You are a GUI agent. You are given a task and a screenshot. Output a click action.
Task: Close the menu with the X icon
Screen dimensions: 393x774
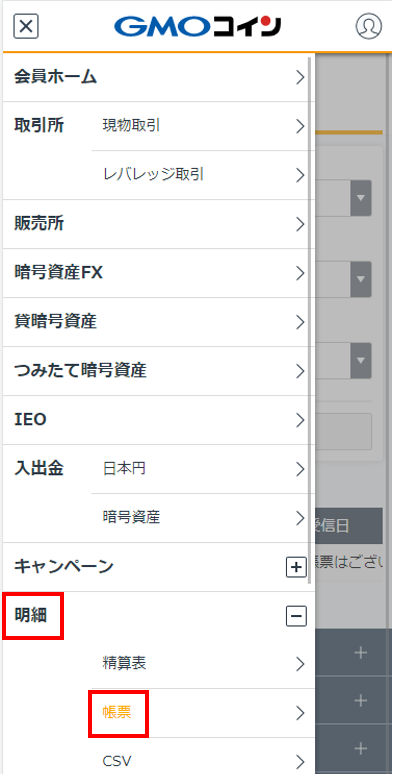tap(26, 26)
